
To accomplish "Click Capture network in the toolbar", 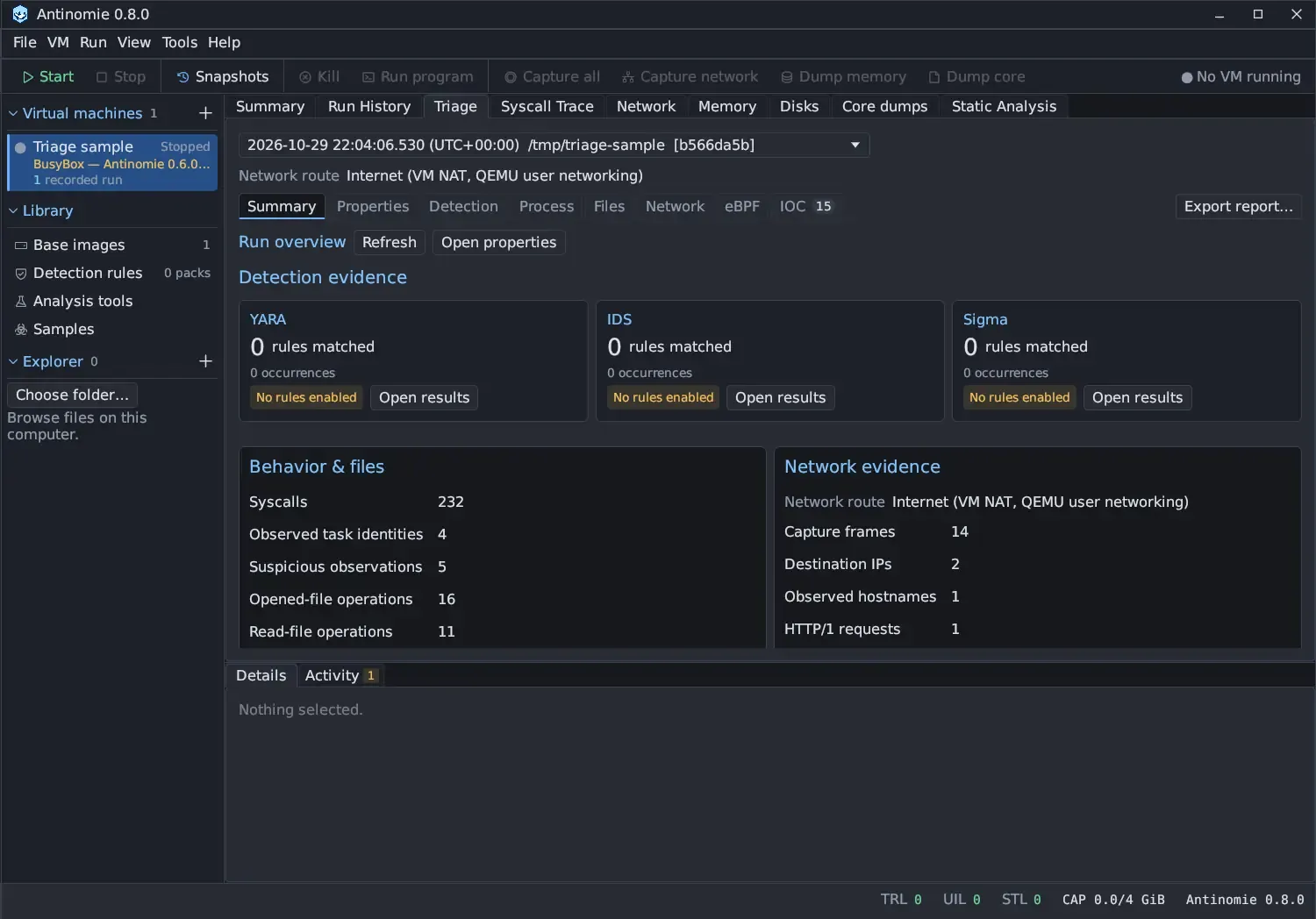I will coord(690,77).
